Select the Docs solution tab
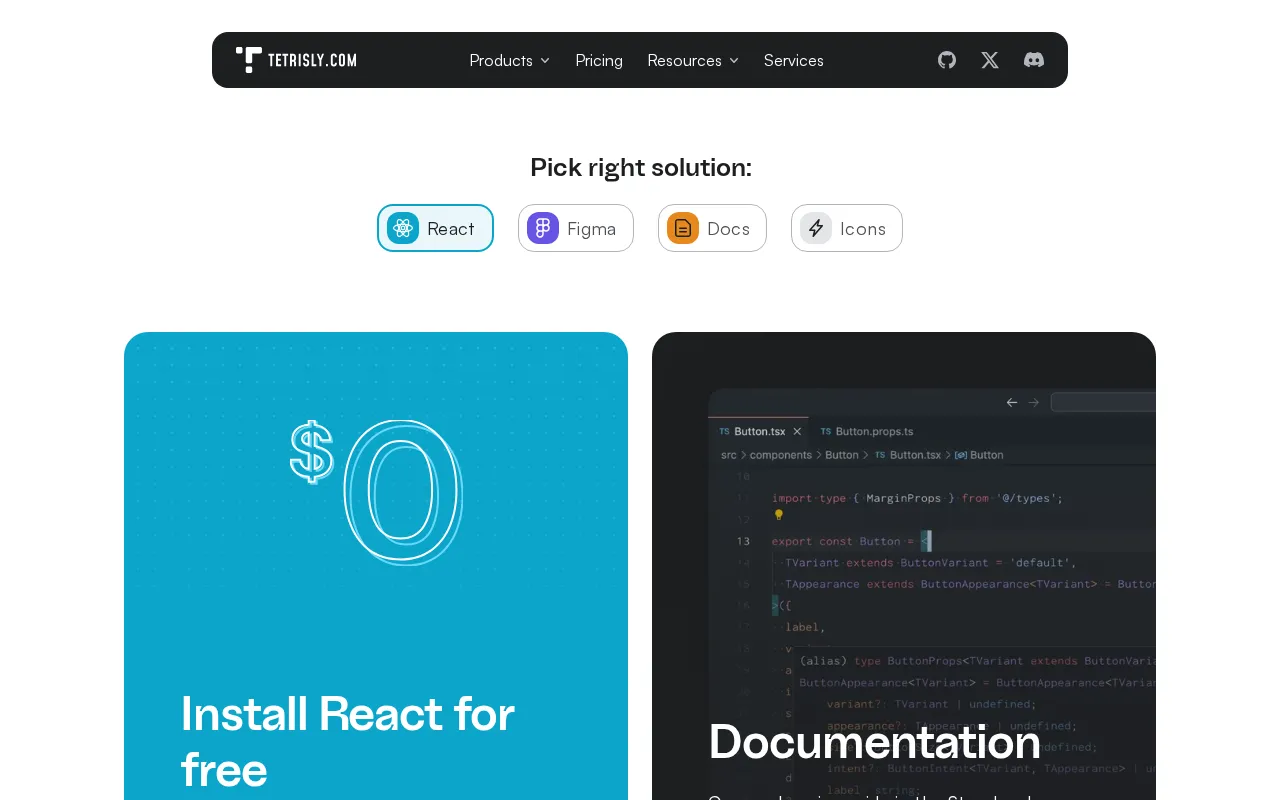1280x800 pixels. pos(712,228)
